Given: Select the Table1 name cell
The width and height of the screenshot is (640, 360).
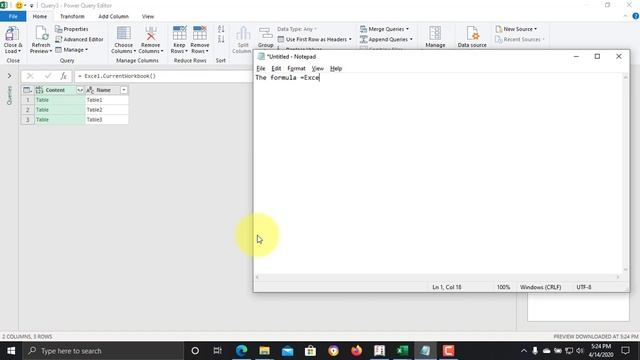Looking at the screenshot, I should [106, 100].
